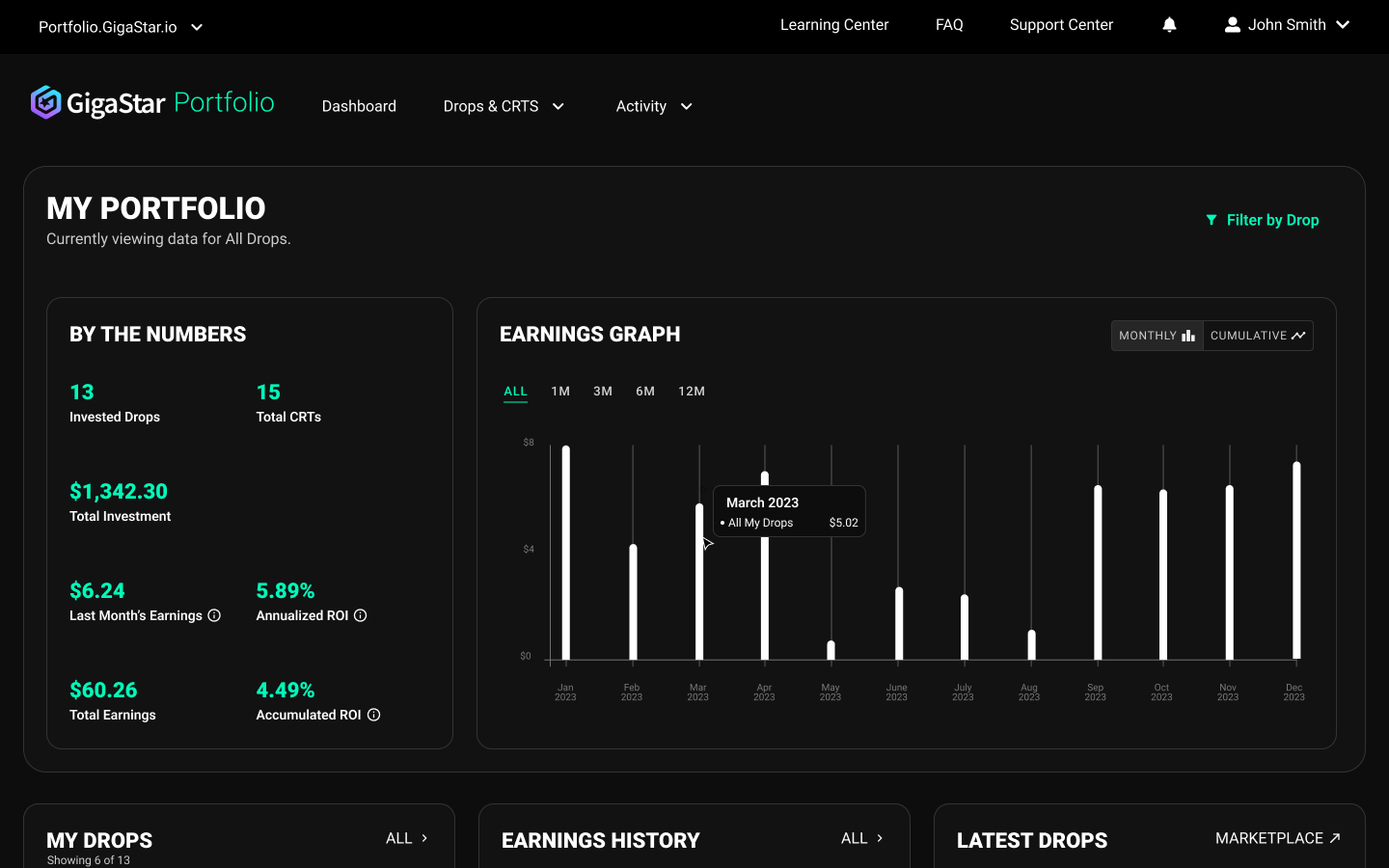The image size is (1389, 868).
Task: Open the John Smith account menu
Action: (1287, 24)
